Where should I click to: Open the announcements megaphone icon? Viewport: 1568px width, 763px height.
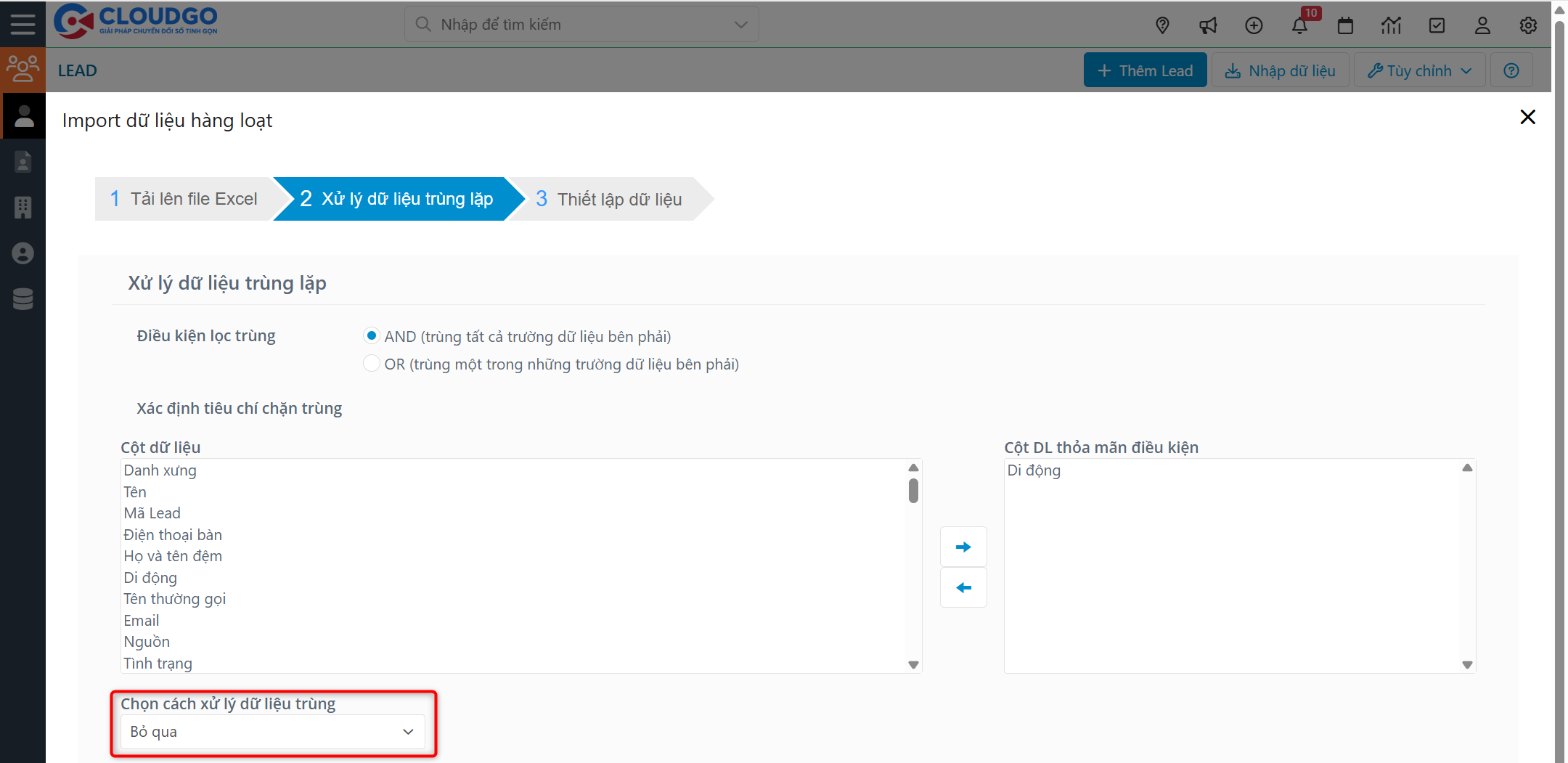(x=1208, y=25)
